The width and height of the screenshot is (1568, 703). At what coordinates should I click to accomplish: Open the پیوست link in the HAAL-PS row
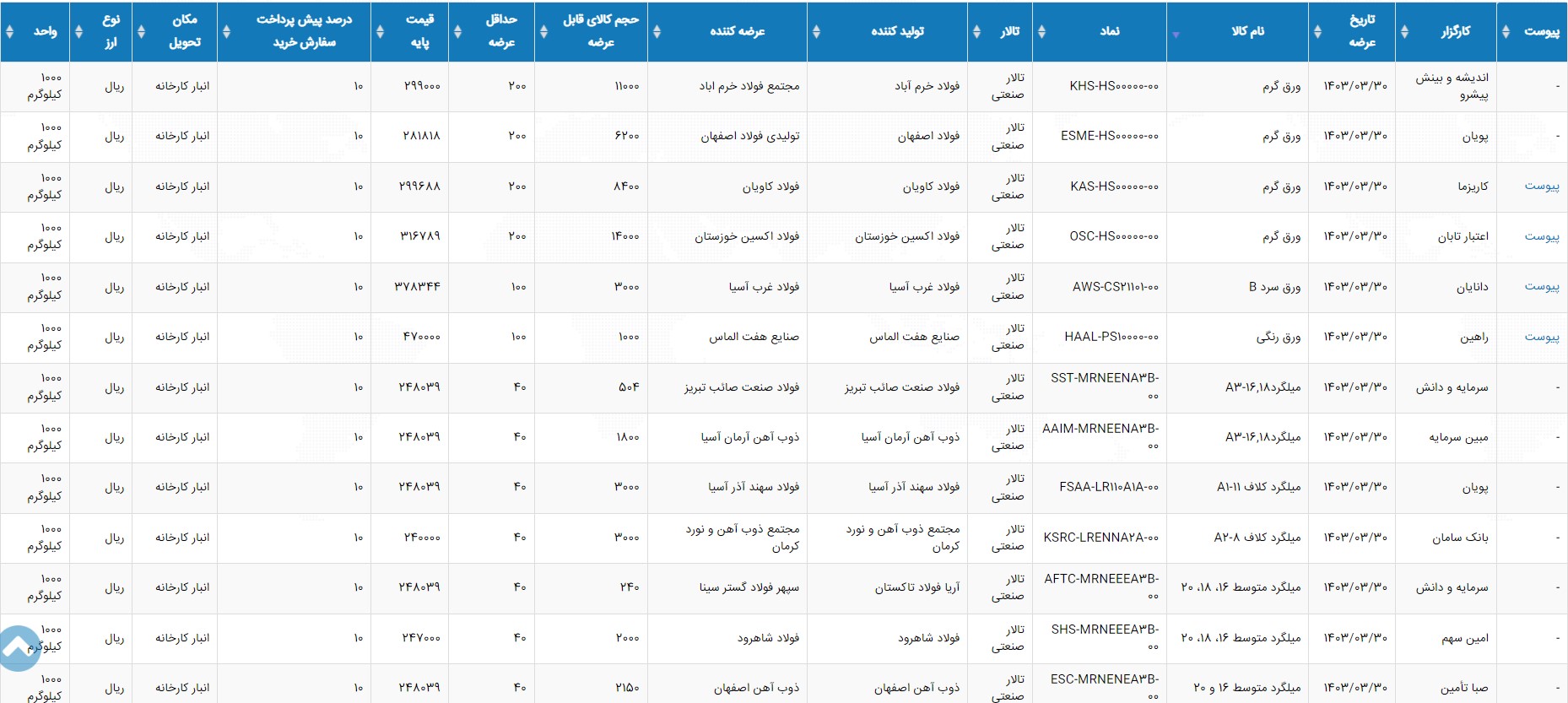(1541, 337)
